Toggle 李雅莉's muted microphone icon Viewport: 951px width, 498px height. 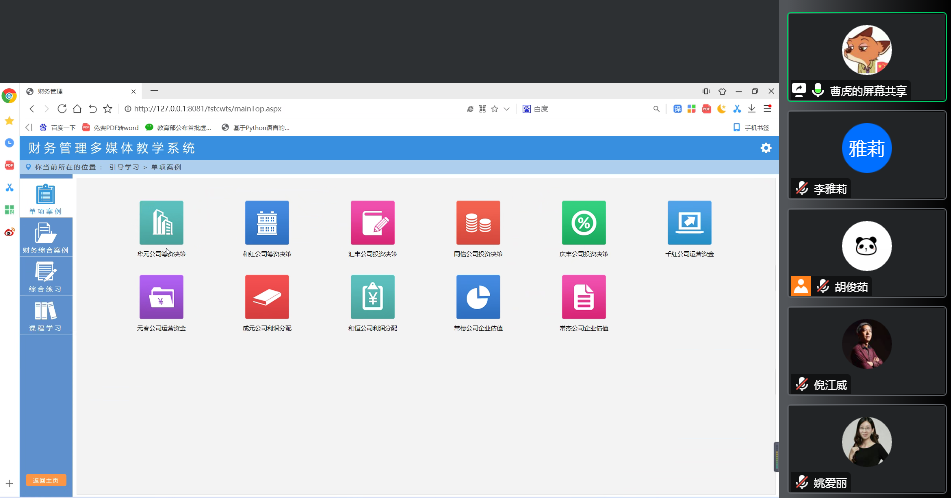coord(802,188)
